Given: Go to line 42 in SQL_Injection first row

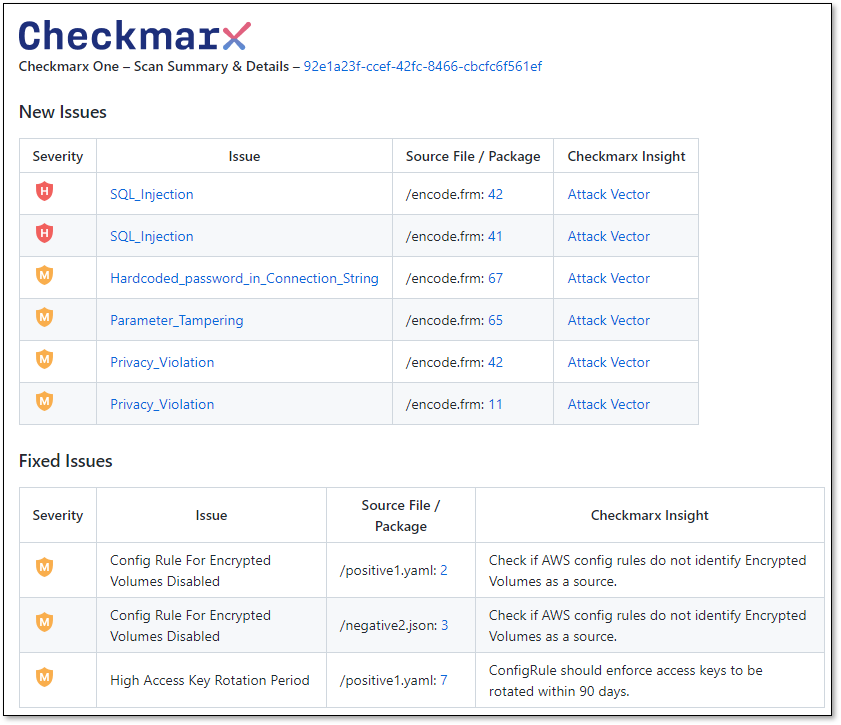Looking at the screenshot, I should point(496,194).
